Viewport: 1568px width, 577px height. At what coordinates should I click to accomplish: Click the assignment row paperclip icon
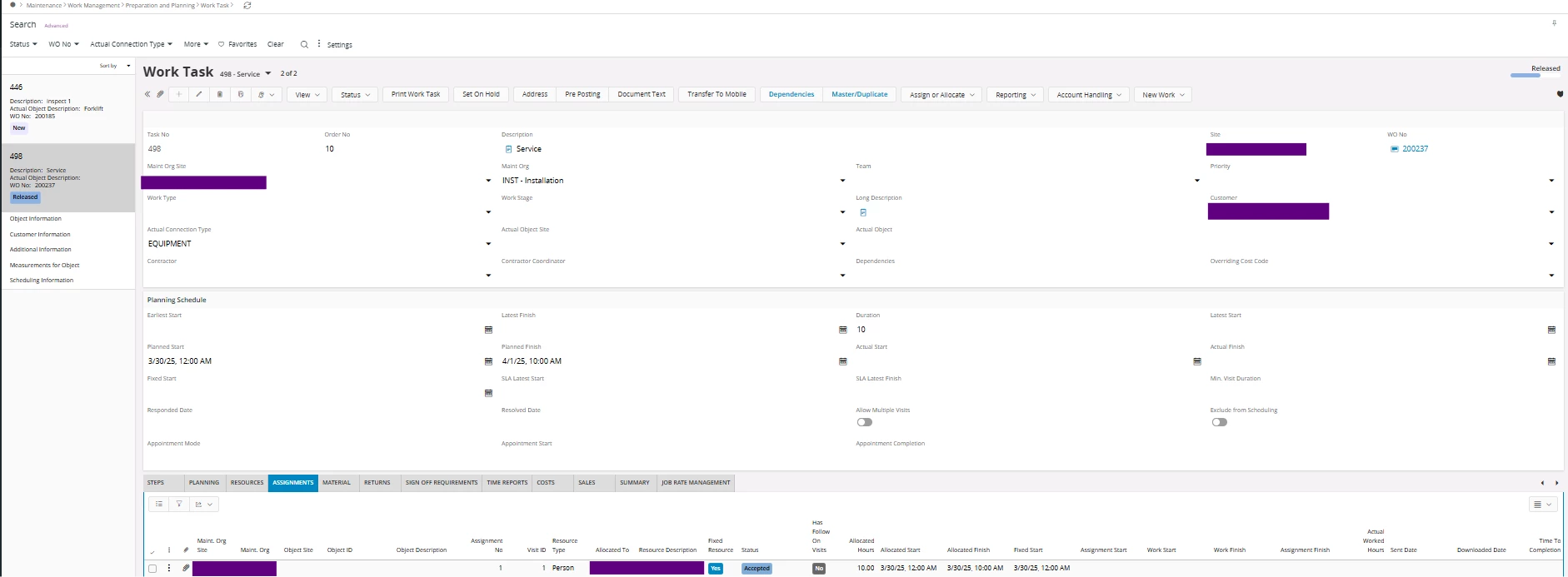coord(186,568)
